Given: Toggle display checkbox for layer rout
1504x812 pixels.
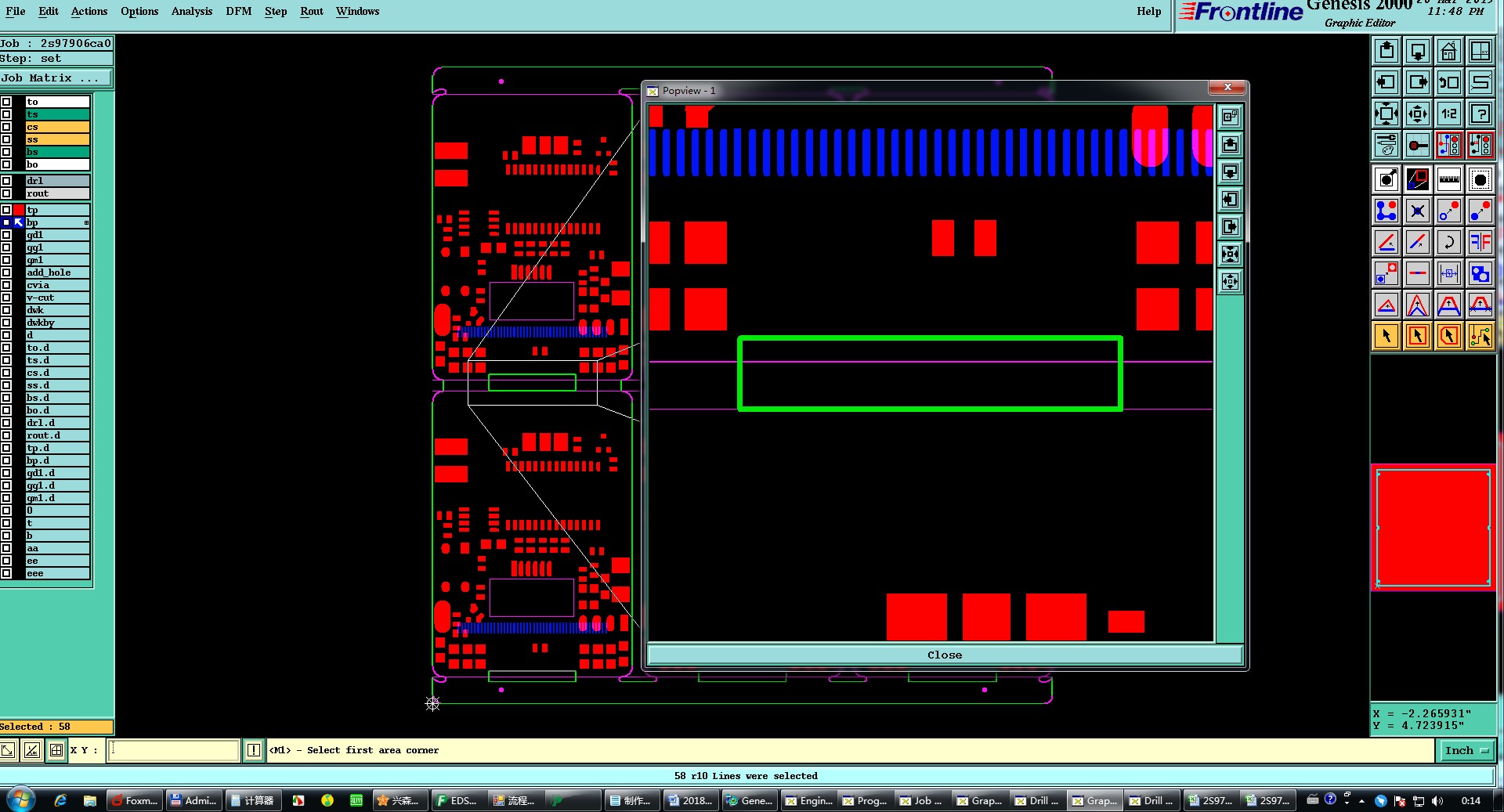Looking at the screenshot, I should click(x=6, y=193).
